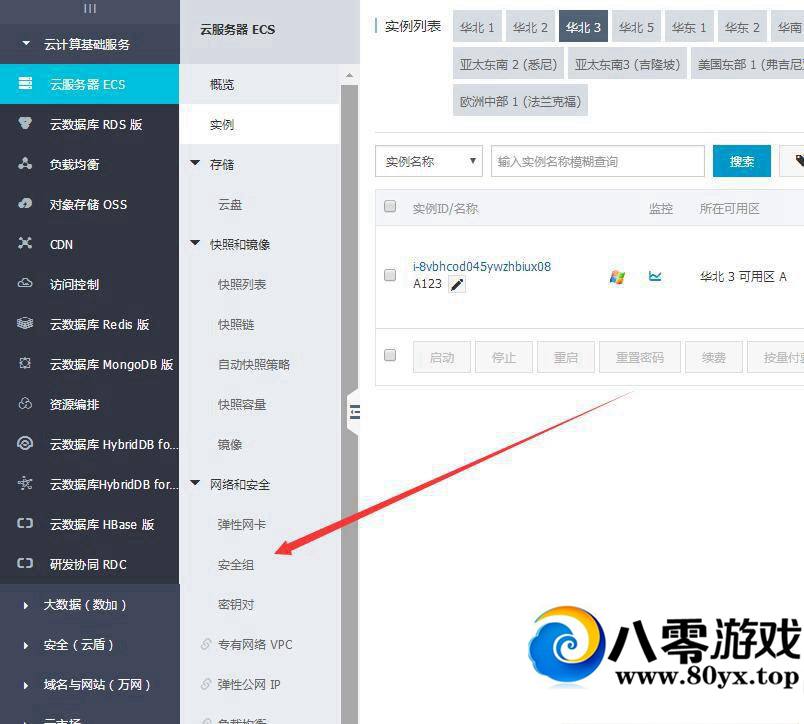This screenshot has height=724, width=804.
Task: Click the 启动 button
Action: tap(441, 357)
